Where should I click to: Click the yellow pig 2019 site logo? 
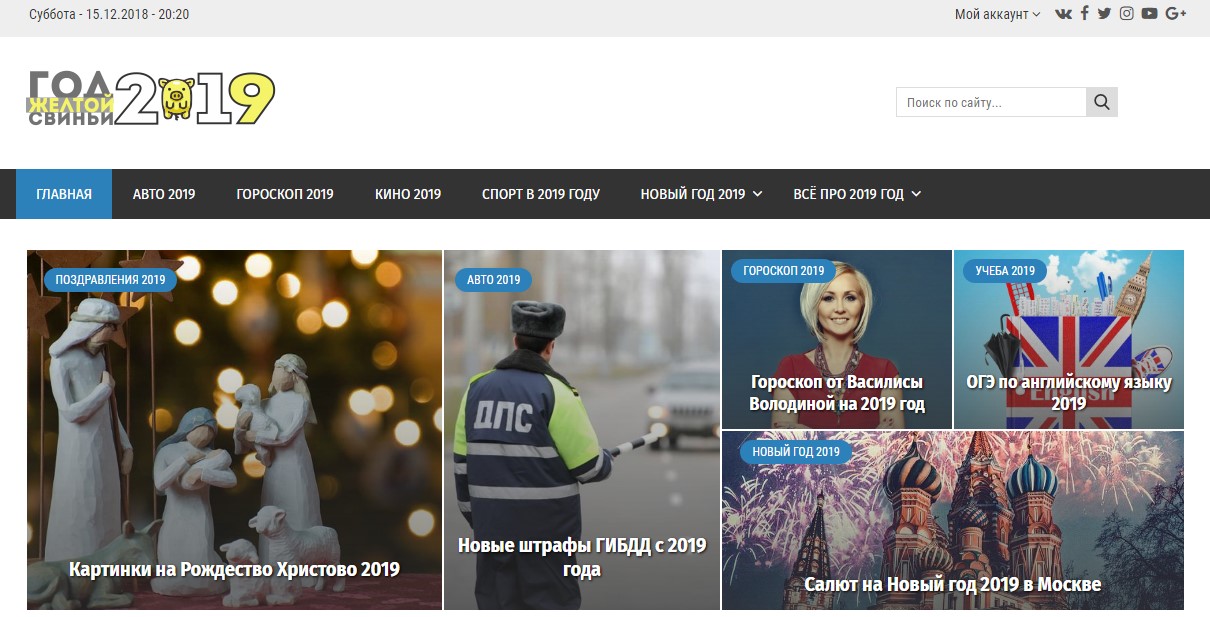pos(150,99)
